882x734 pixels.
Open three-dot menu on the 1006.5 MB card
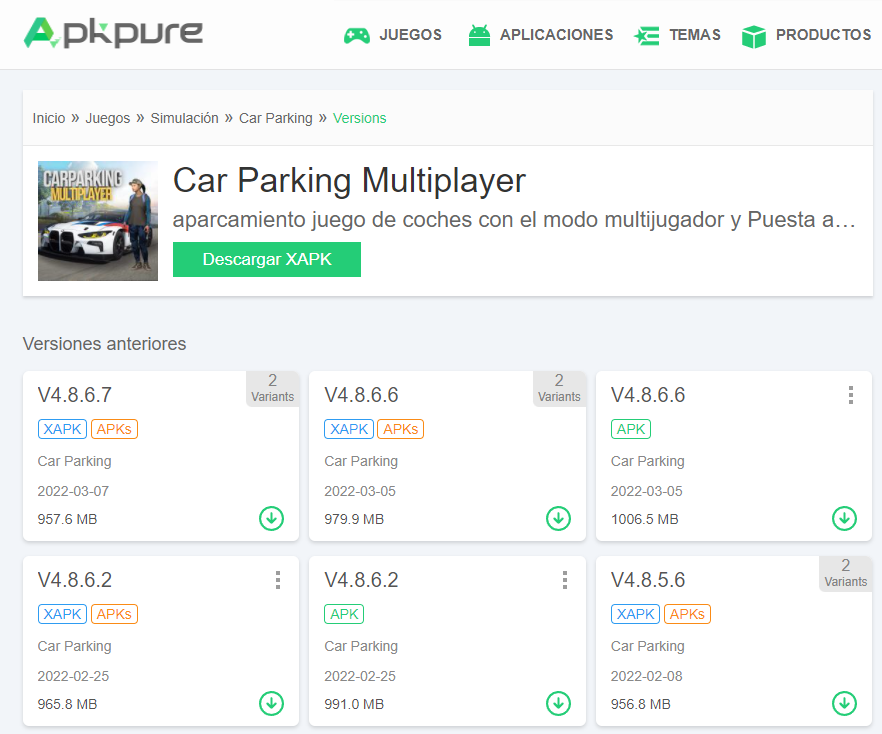850,395
